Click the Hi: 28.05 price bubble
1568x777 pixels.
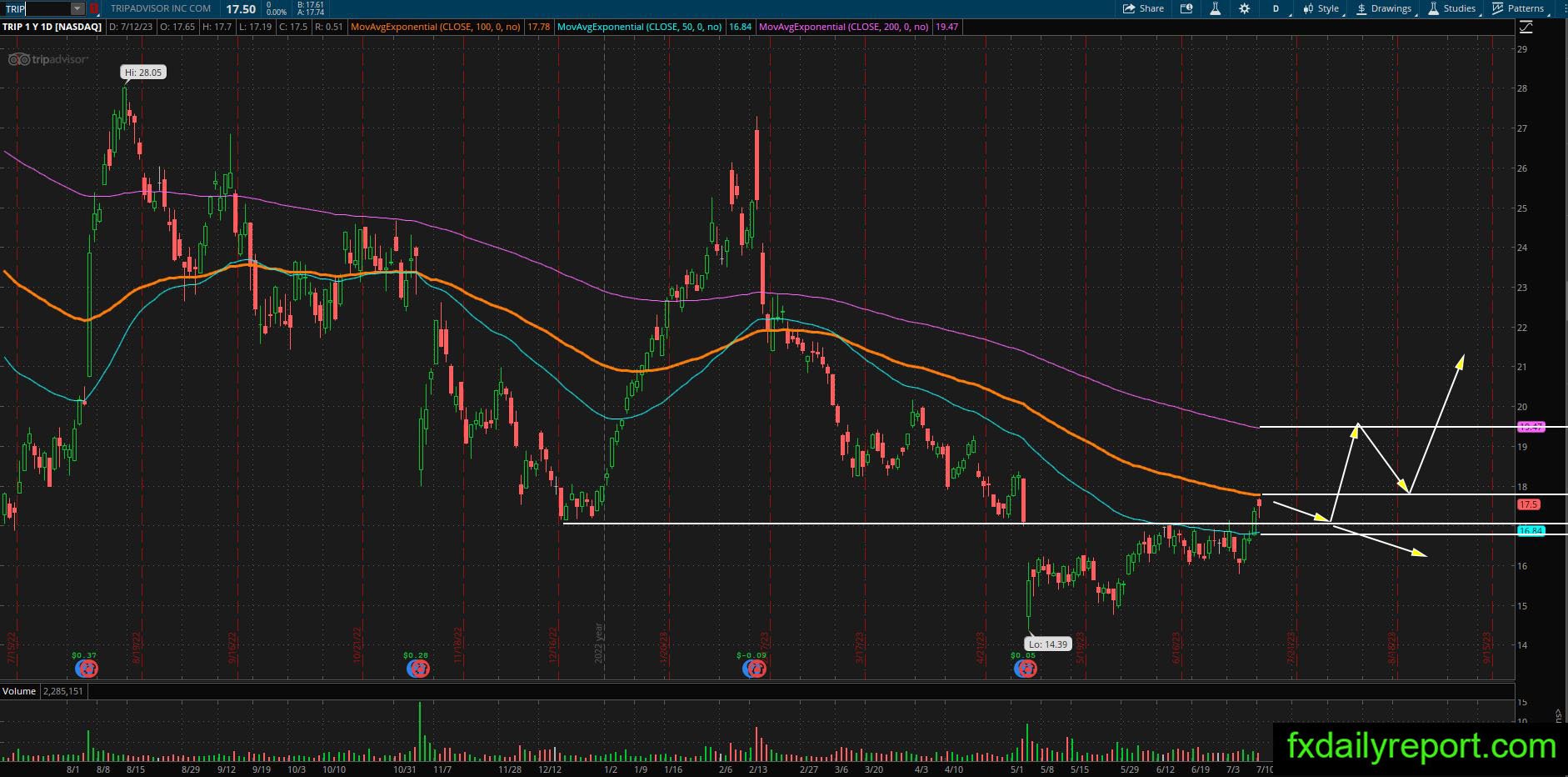[143, 73]
